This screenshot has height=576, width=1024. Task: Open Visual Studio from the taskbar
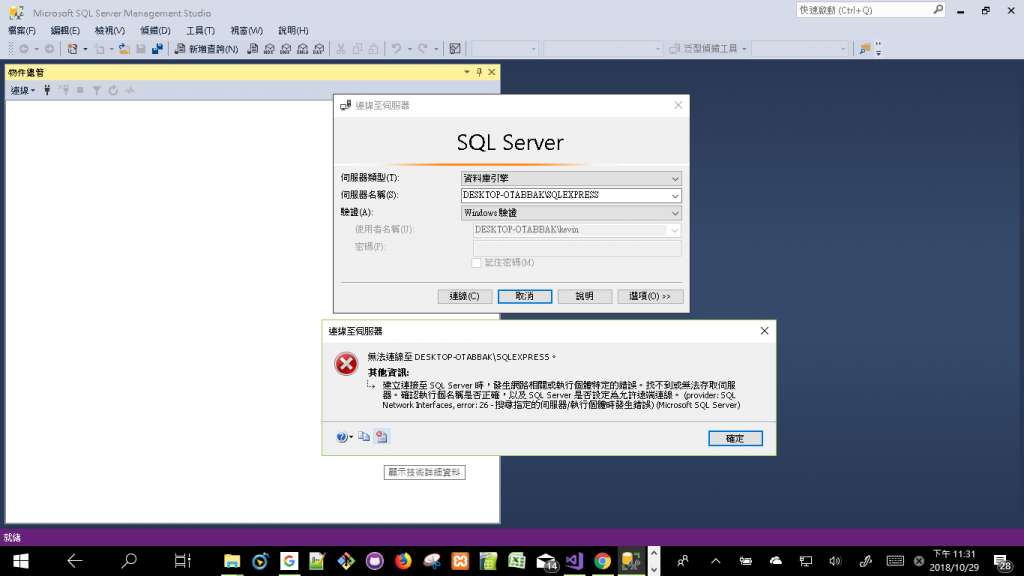pyautogui.click(x=574, y=561)
